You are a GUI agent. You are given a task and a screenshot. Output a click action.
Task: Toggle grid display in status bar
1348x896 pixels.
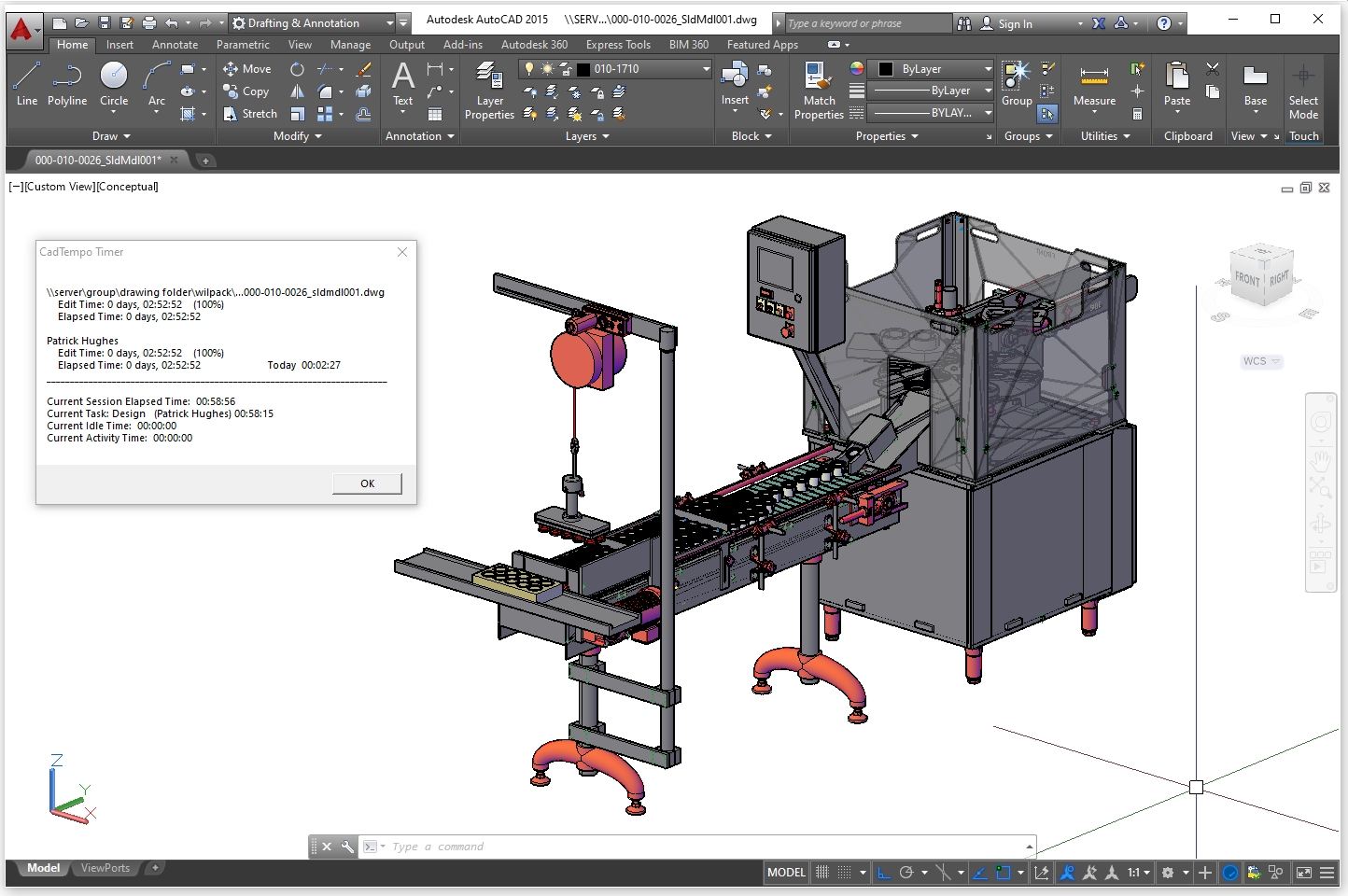pos(822,873)
